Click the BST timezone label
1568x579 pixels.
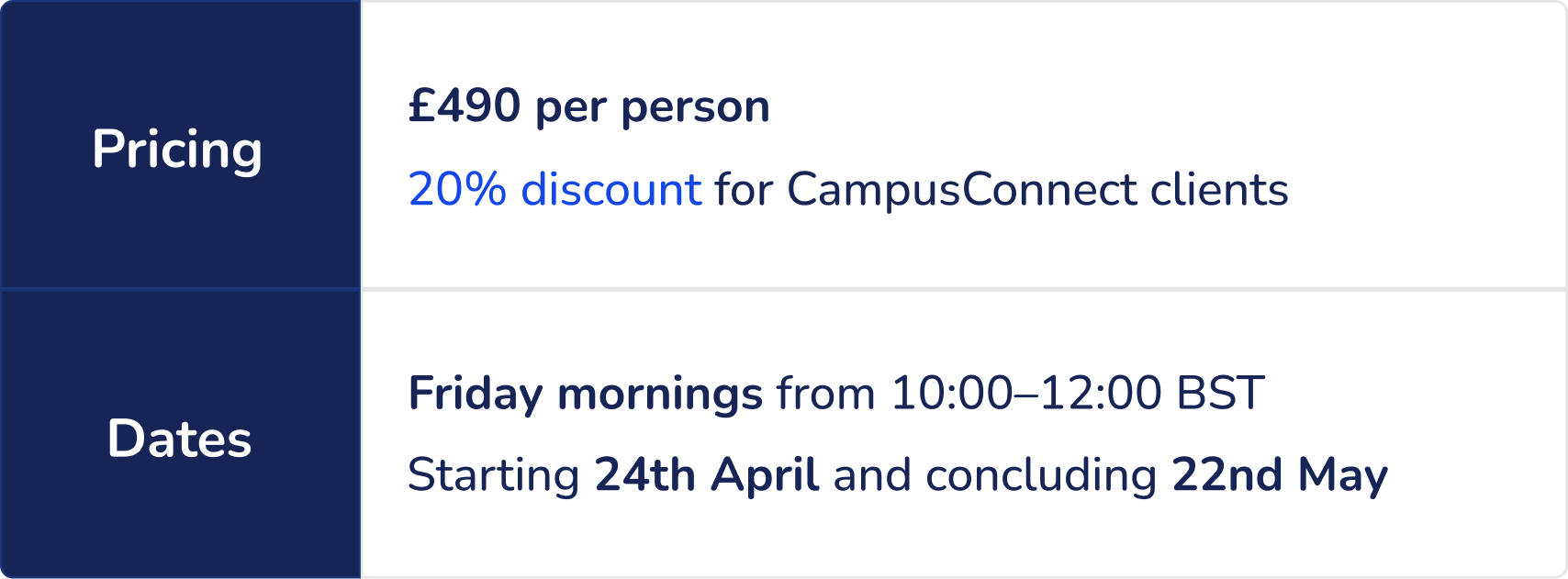1220,394
